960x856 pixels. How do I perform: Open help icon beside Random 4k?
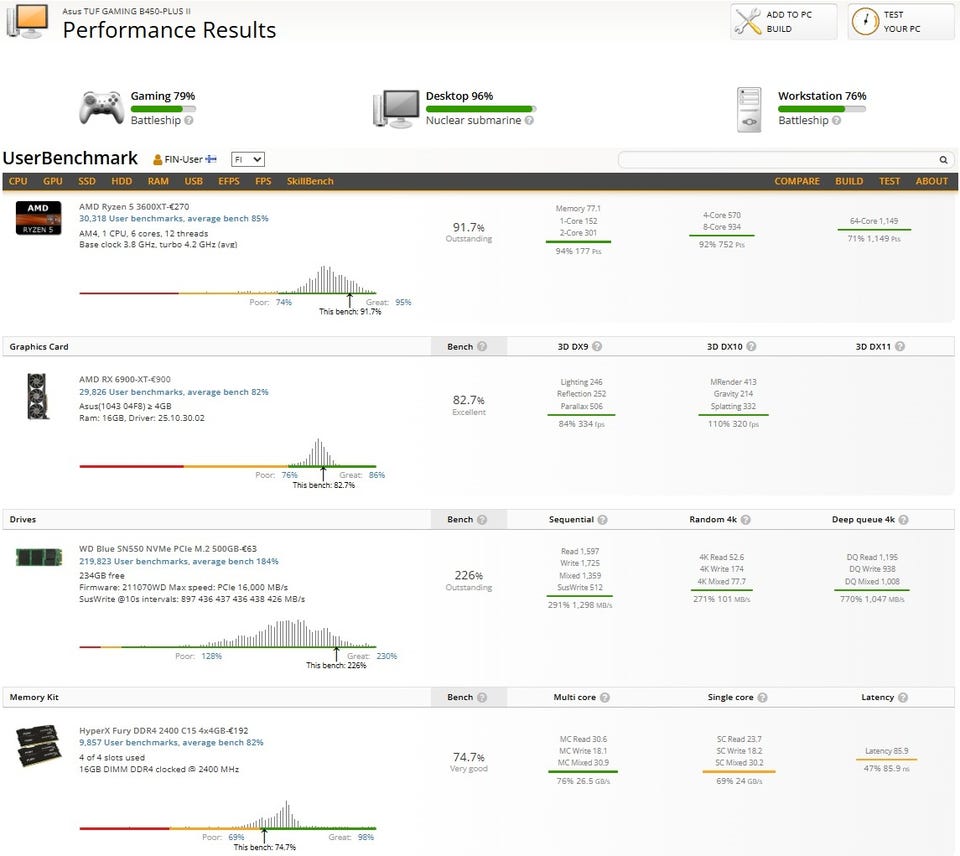746,520
